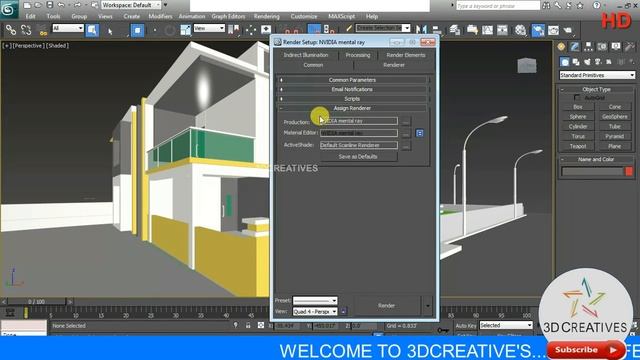Switch to the Renderer tab
Screen dimensions: 640x360
point(394,65)
